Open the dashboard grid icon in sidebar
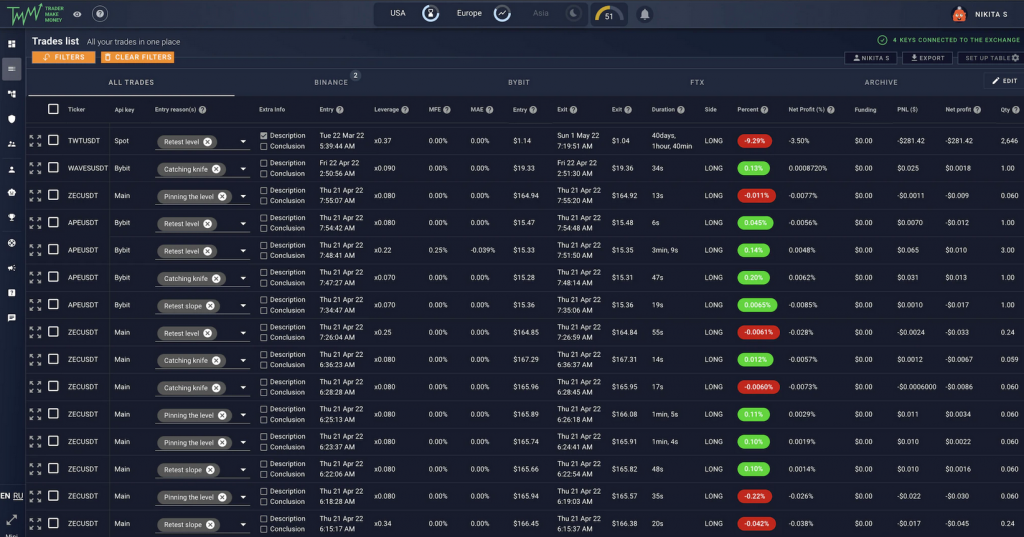This screenshot has width=1024, height=537. 12,44
